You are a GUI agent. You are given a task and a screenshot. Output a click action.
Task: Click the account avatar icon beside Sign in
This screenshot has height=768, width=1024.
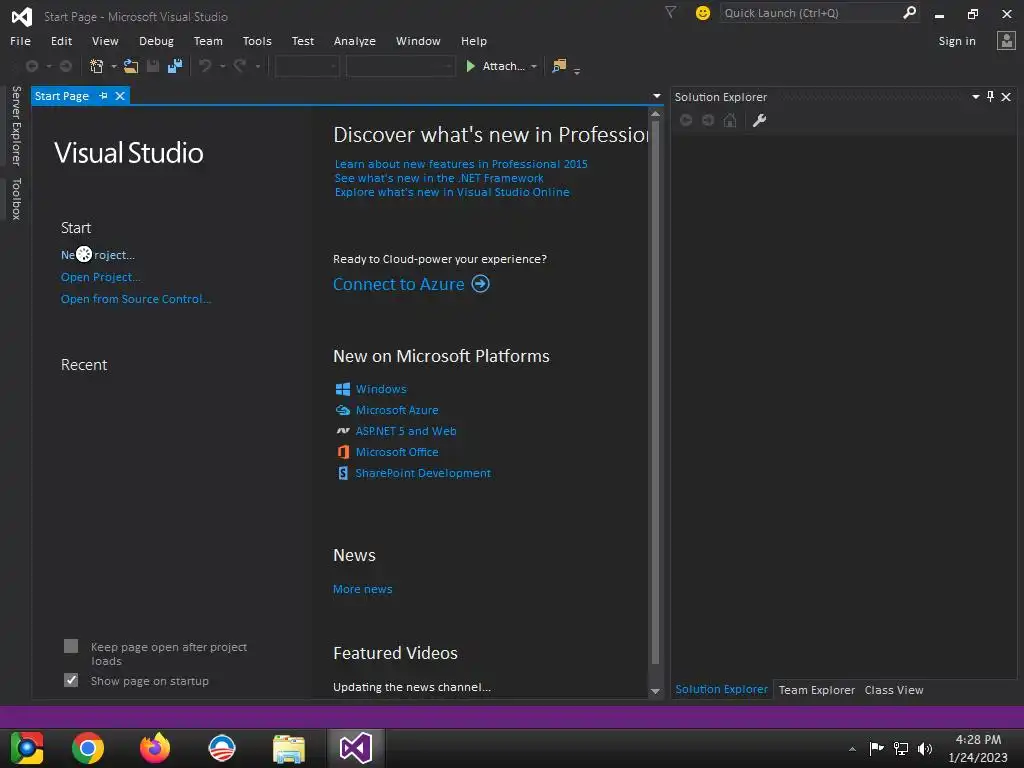coord(1006,40)
